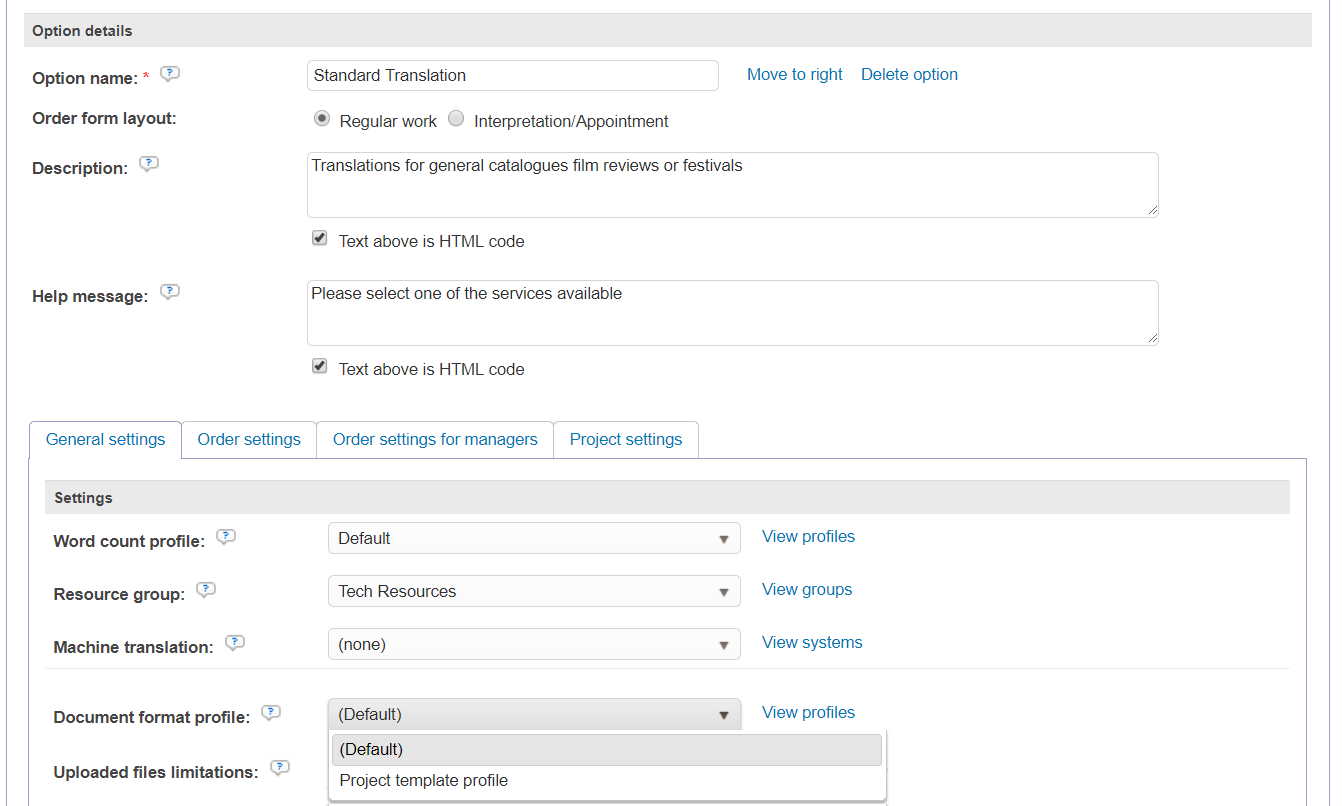
Task: Uncheck HTML code checkbox under Help message
Action: (320, 367)
